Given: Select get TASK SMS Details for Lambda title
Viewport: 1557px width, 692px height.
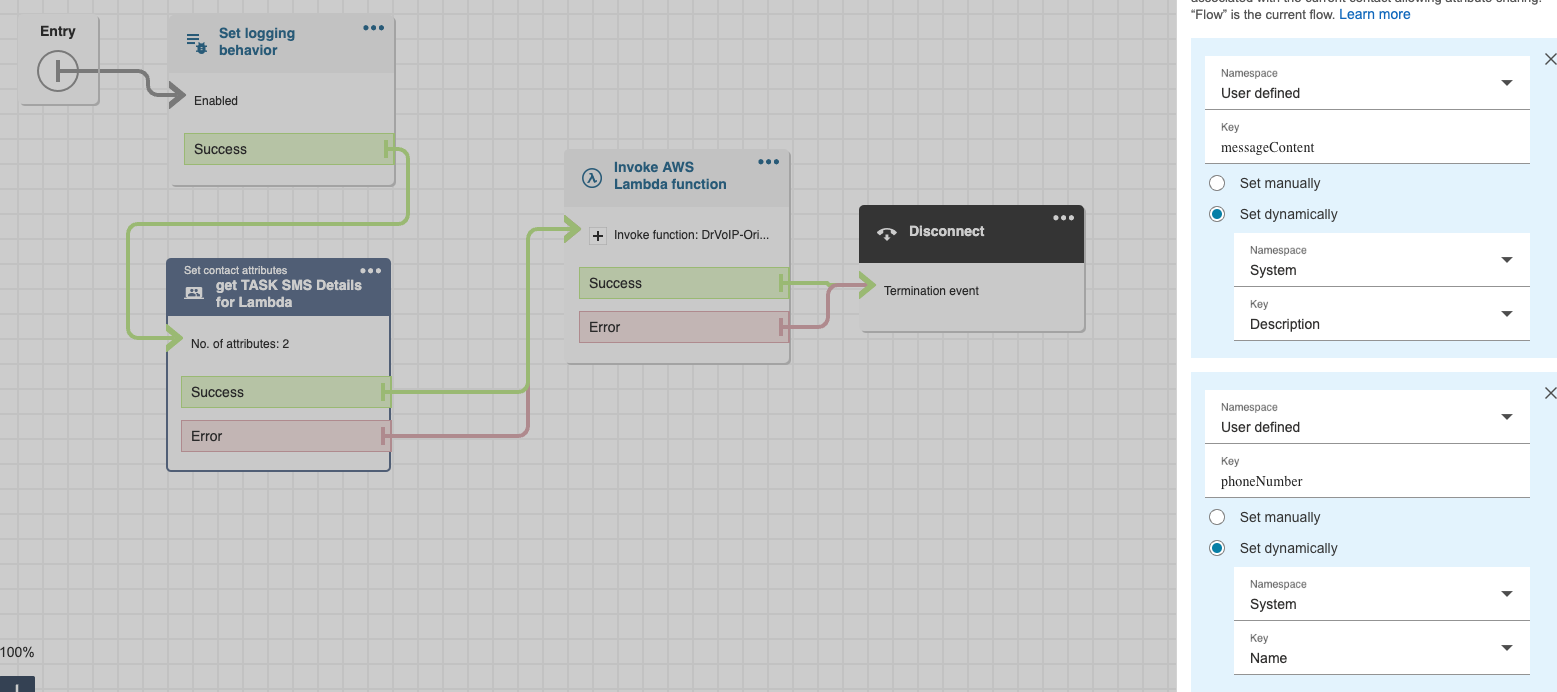Looking at the screenshot, I should 289,293.
